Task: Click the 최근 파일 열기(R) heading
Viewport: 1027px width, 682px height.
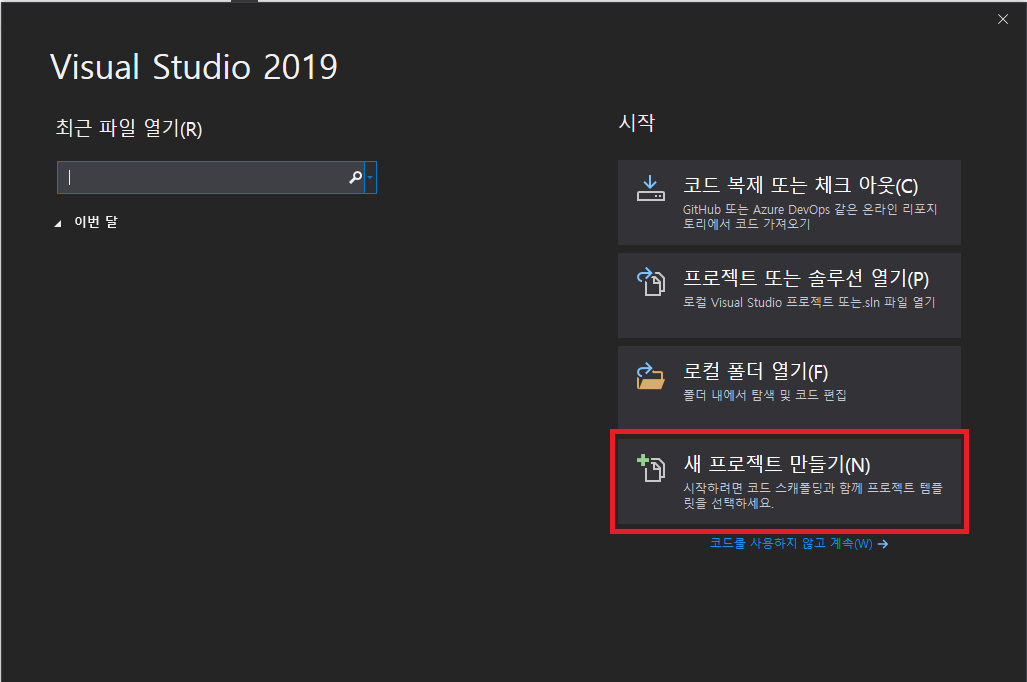Action: [128, 128]
